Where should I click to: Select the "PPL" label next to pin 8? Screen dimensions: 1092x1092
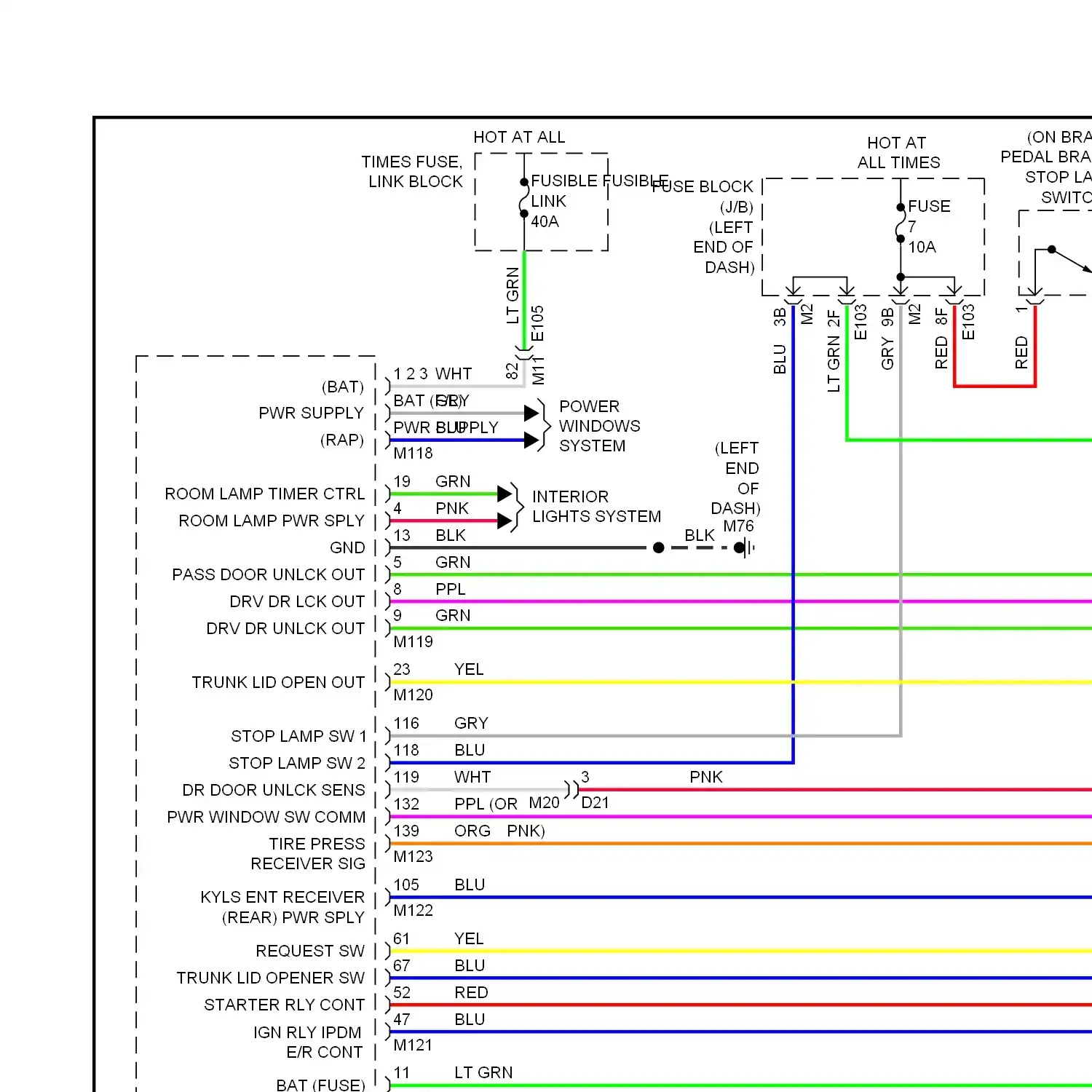(x=451, y=588)
